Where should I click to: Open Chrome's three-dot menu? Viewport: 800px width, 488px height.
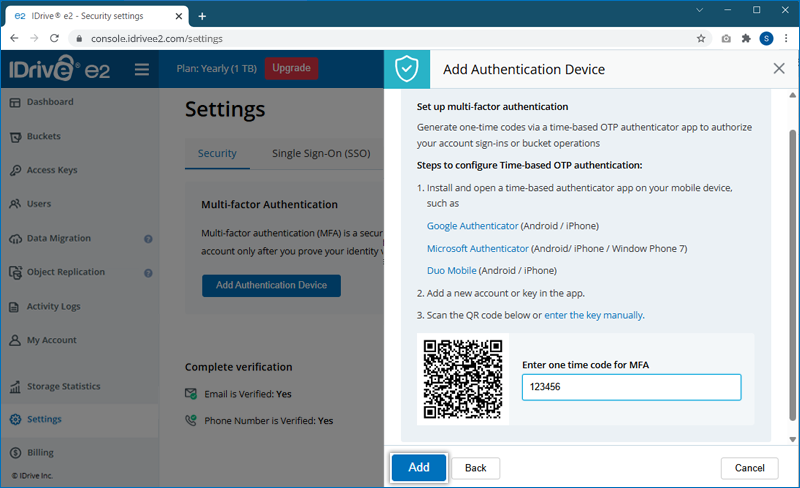785,39
